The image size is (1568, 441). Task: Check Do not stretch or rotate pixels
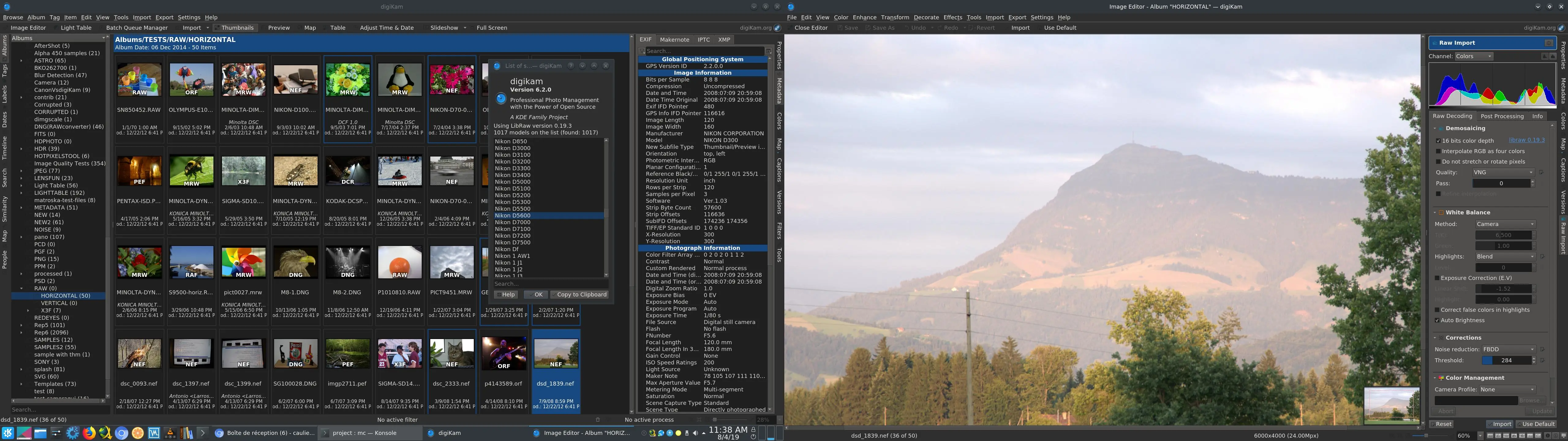(x=1438, y=161)
